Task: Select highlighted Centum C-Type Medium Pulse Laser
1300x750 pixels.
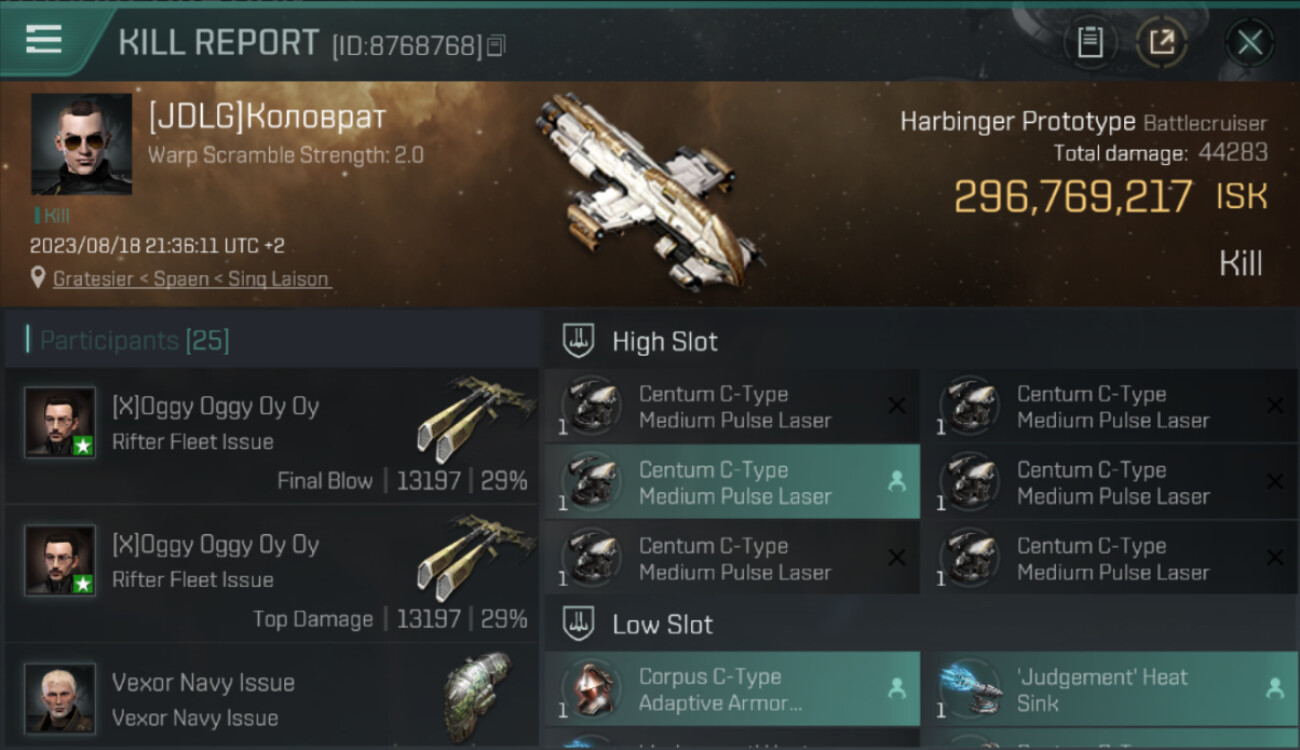Action: coord(732,482)
